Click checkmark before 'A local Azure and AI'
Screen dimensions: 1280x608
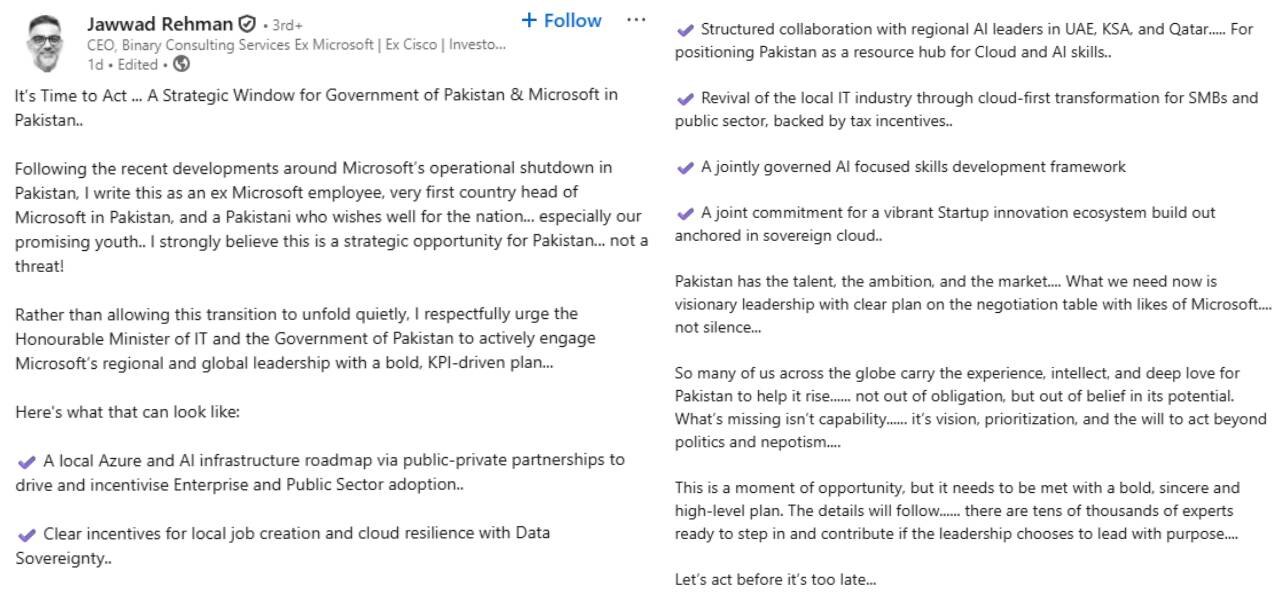27,461
